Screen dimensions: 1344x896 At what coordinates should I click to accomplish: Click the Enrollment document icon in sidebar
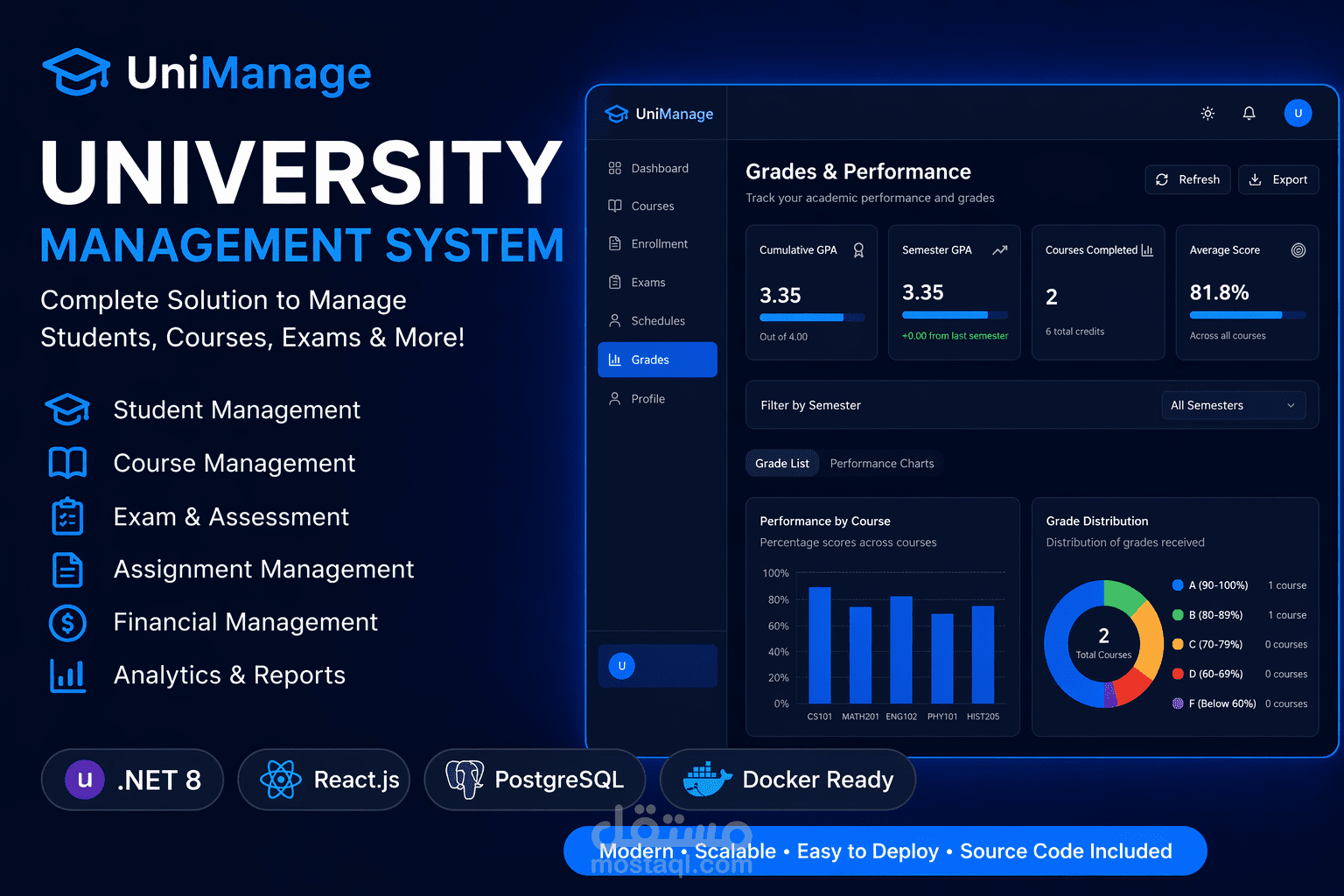[x=615, y=243]
